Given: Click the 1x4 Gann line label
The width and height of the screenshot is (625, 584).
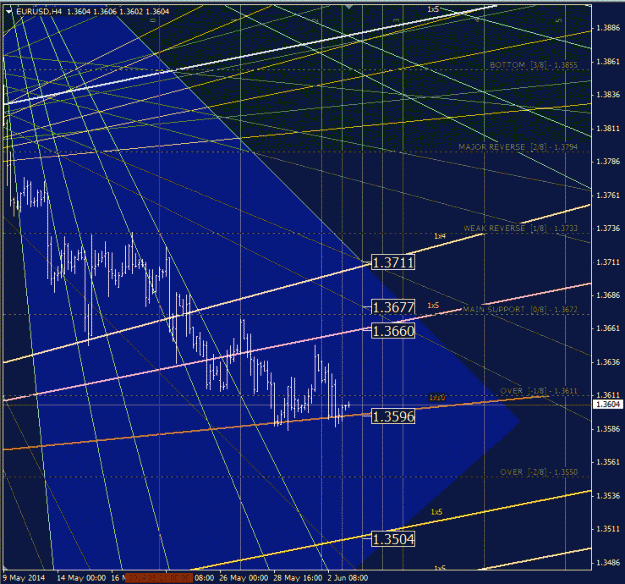Looking at the screenshot, I should 440,236.
